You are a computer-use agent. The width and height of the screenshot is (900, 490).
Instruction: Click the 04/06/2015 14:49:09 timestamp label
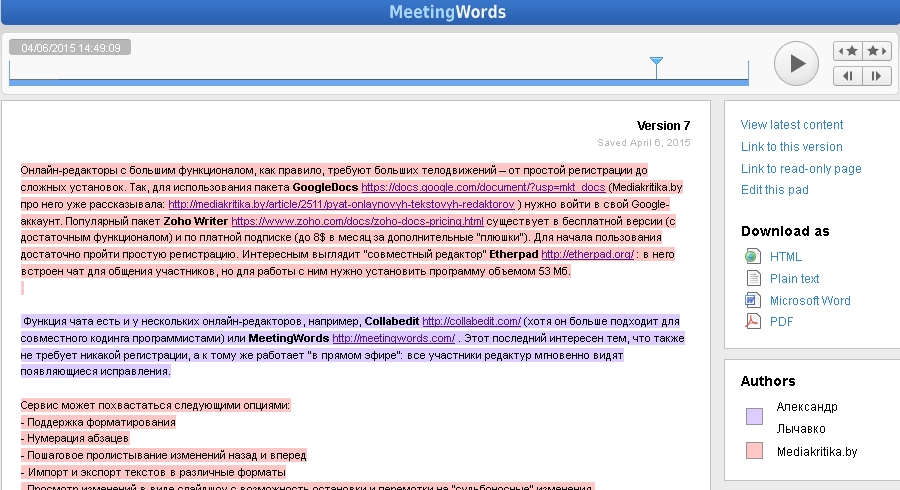(x=70, y=48)
